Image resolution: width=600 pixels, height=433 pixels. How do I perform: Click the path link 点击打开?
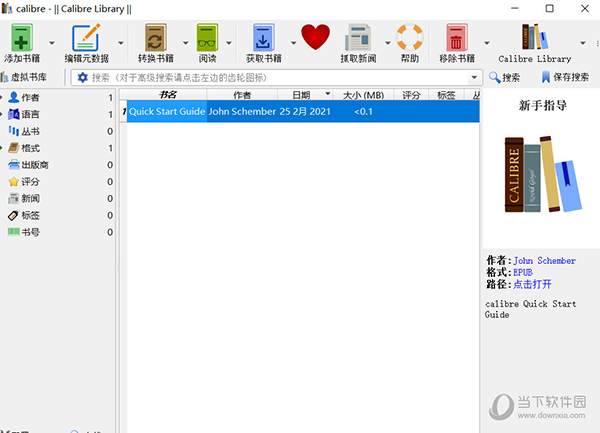532,284
